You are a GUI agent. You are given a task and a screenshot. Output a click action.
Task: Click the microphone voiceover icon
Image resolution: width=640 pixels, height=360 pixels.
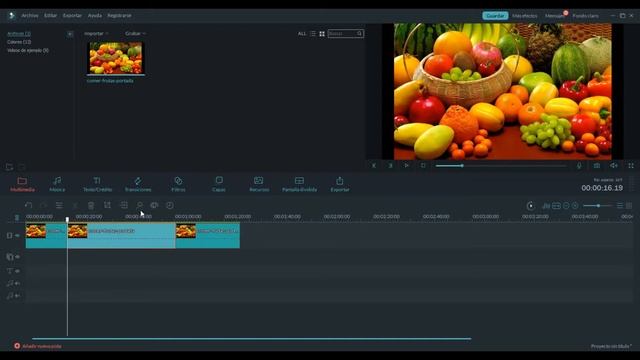pos(579,165)
